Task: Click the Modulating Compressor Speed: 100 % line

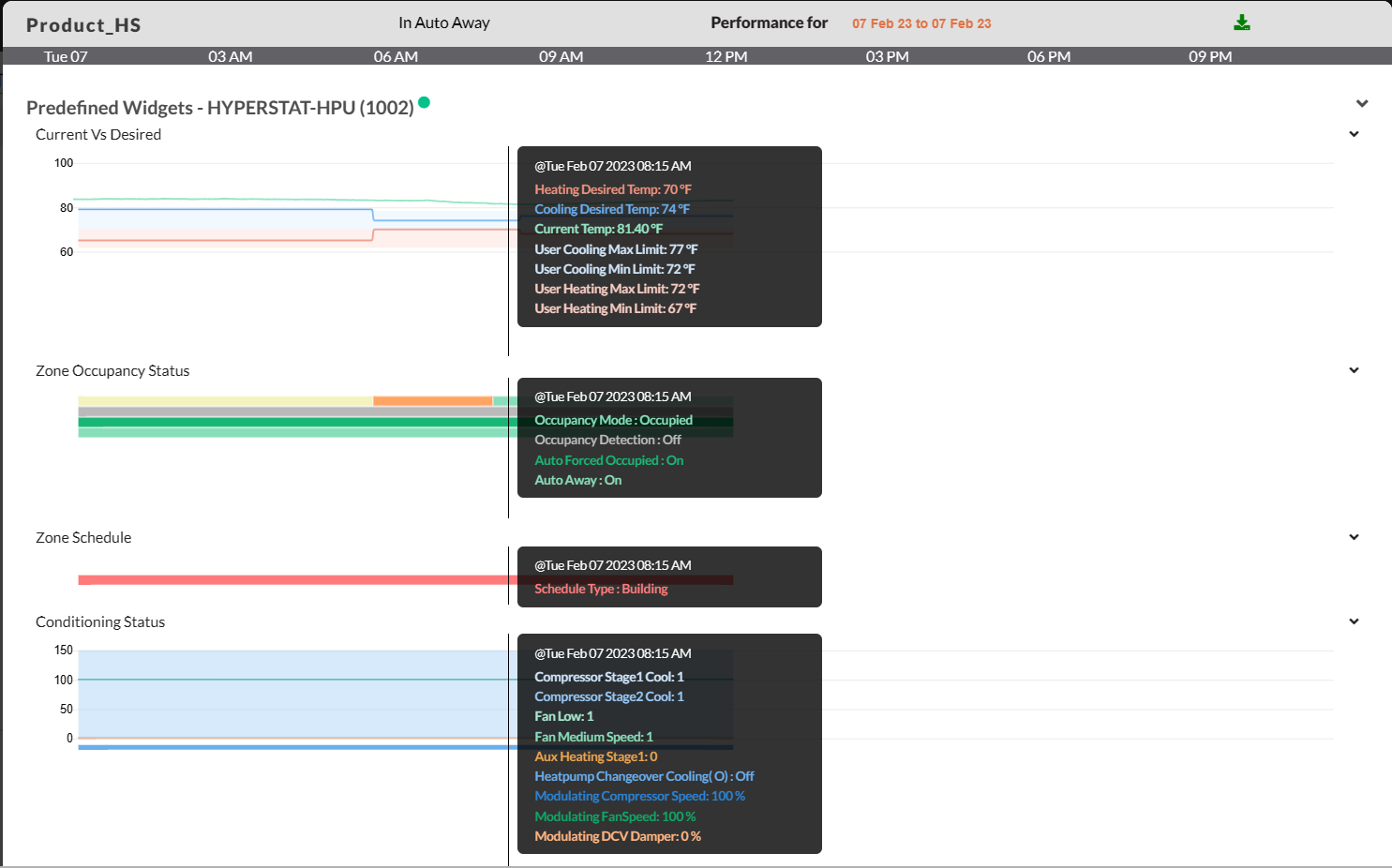Action: point(640,796)
